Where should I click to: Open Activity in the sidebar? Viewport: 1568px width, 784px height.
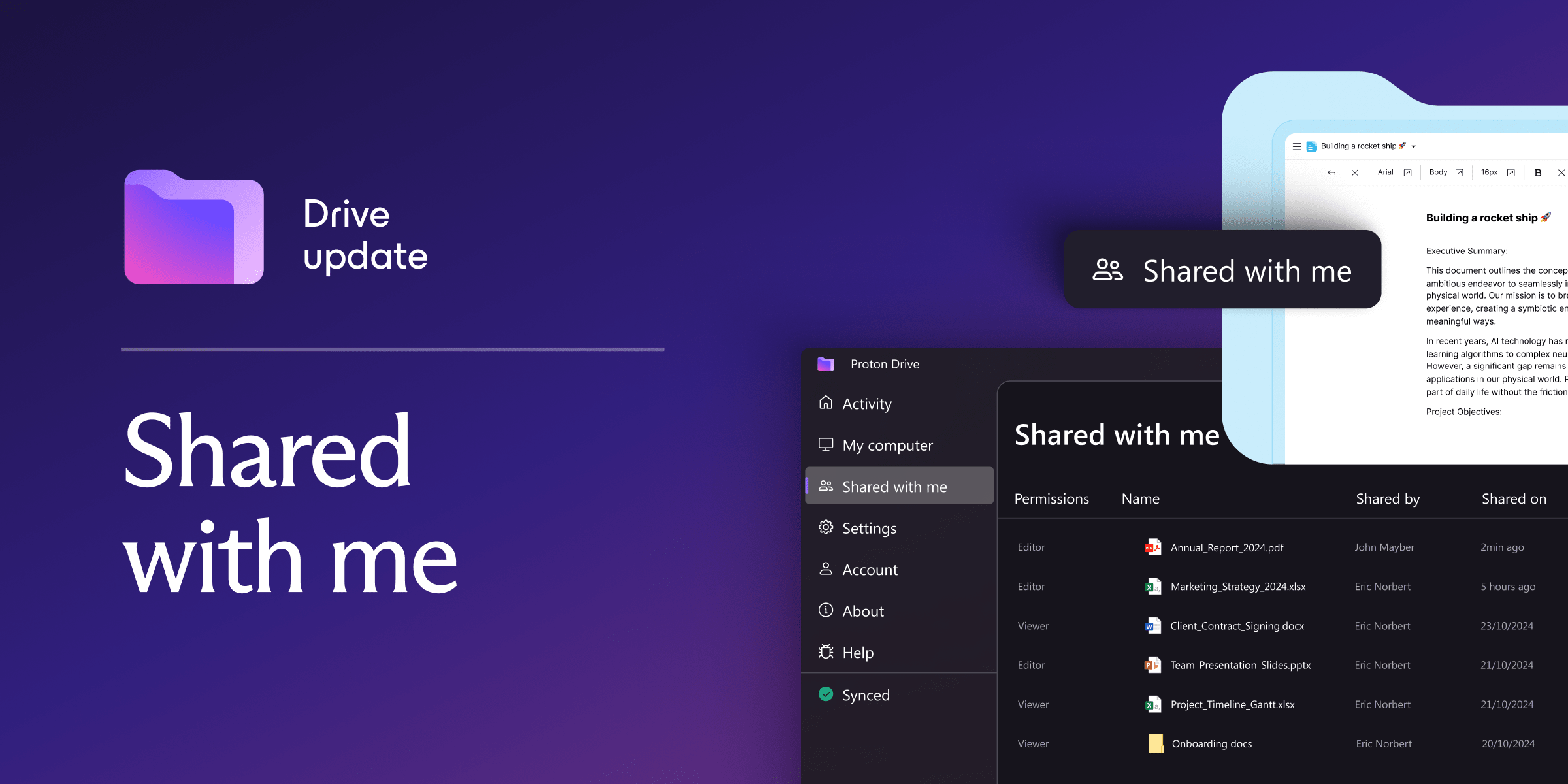pyautogui.click(x=866, y=404)
